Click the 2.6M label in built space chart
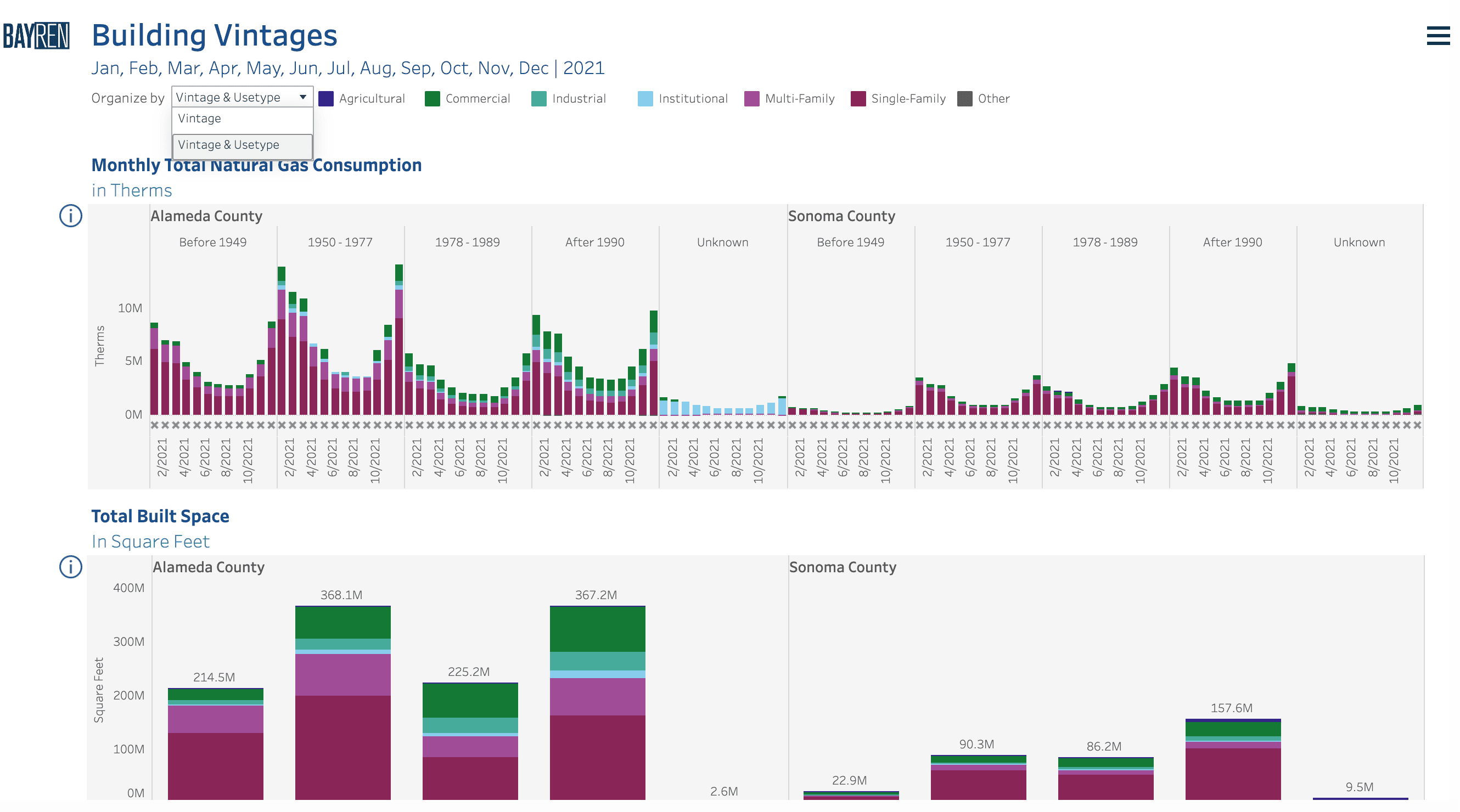Screen dimensions: 1460x812 click(x=724, y=791)
